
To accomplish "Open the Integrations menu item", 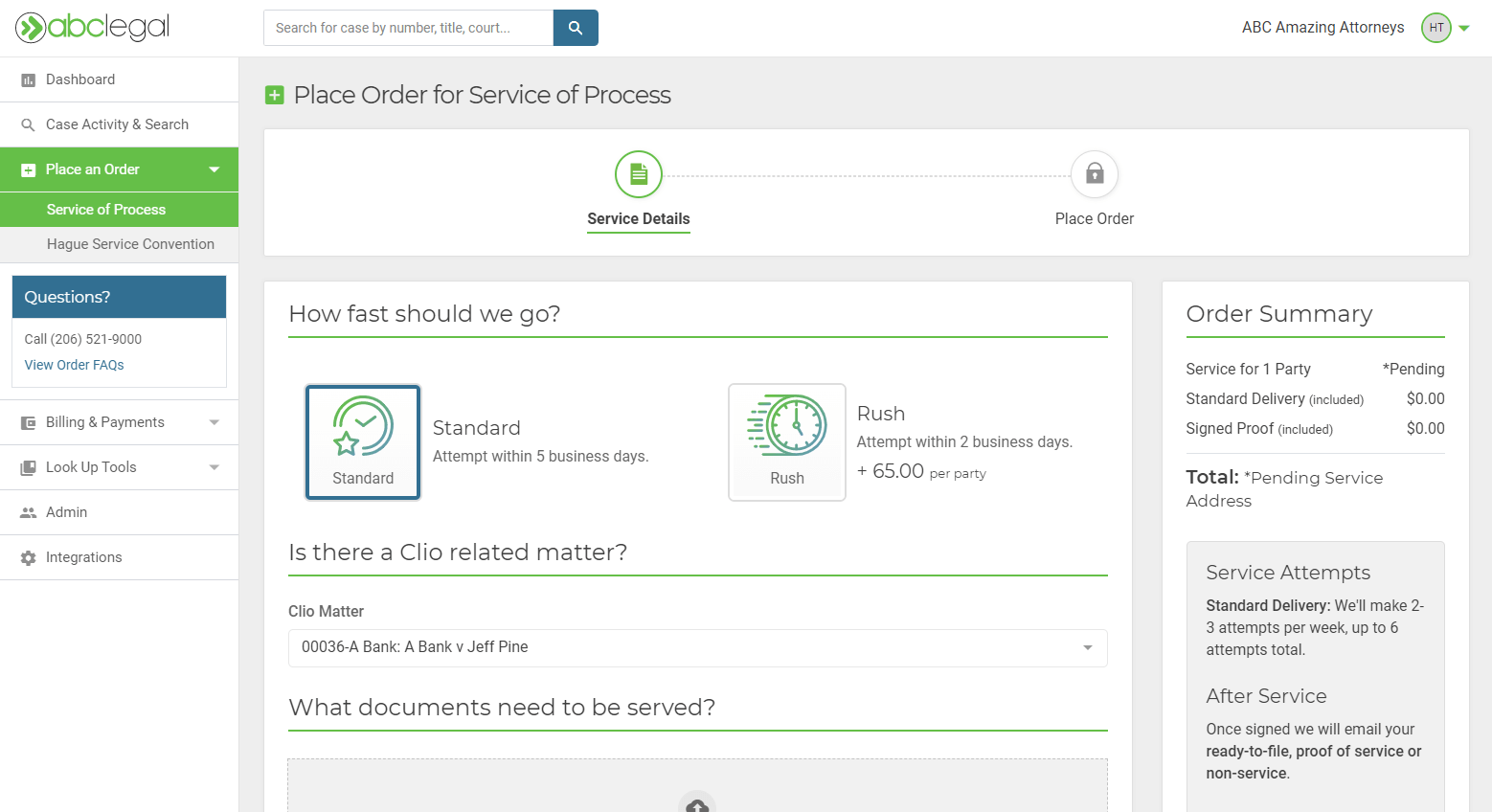I will point(119,557).
